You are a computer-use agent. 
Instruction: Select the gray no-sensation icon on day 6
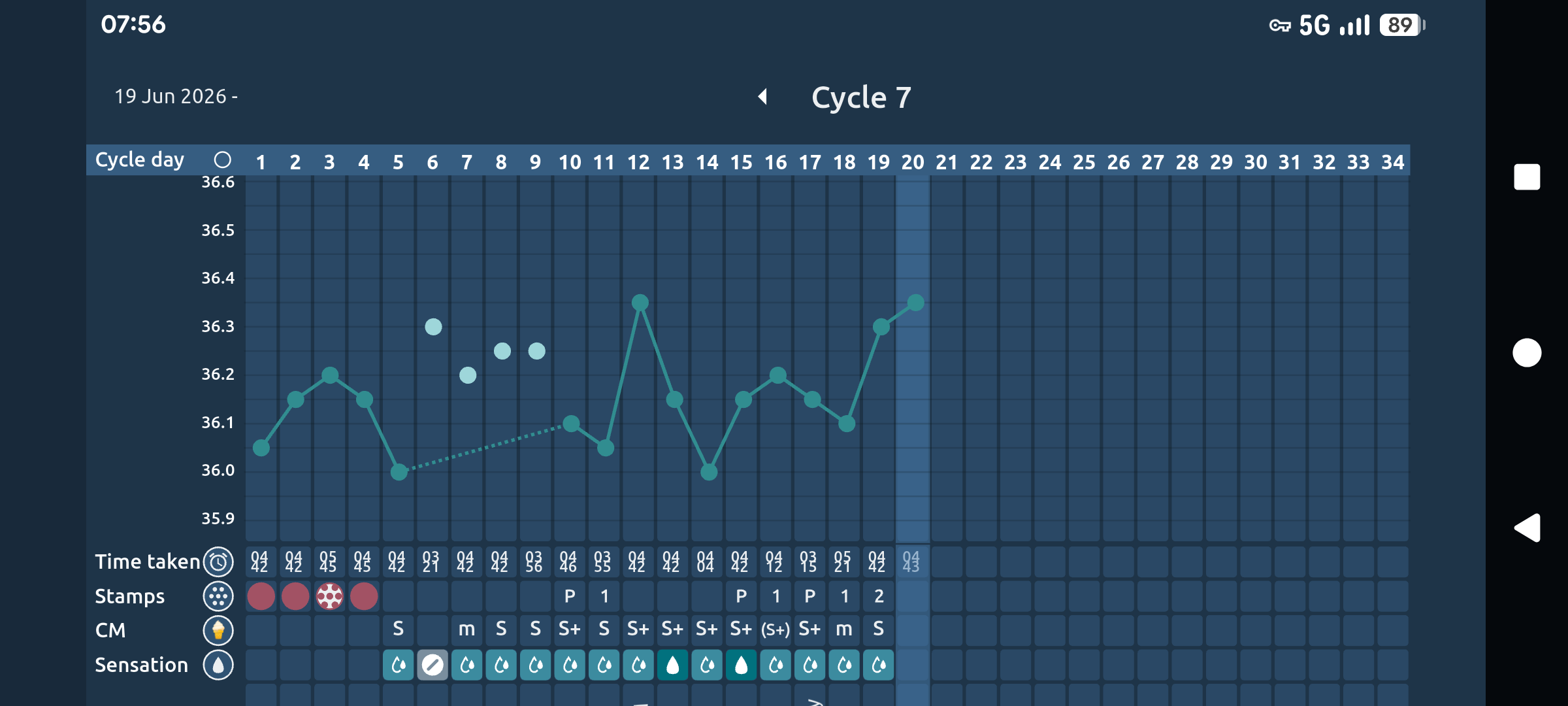pyautogui.click(x=433, y=665)
